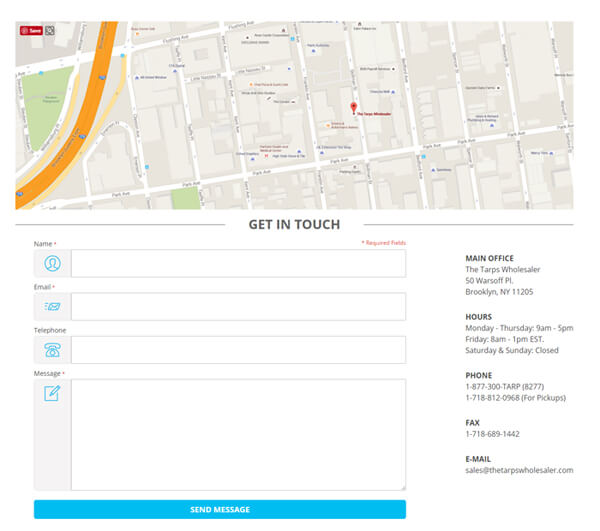Click inside the Message text area
The height and width of the screenshot is (531, 600).
pyautogui.click(x=238, y=434)
